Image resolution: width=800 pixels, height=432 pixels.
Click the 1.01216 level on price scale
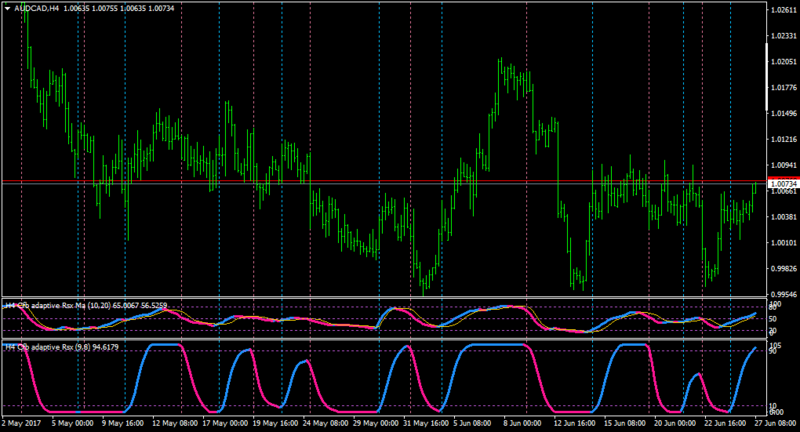tap(783, 139)
